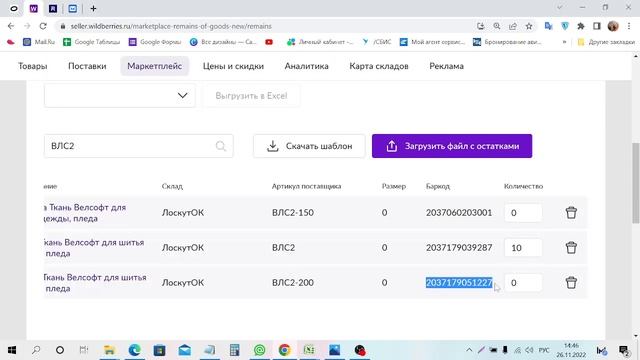Click the Количество column header

pyautogui.click(x=523, y=186)
